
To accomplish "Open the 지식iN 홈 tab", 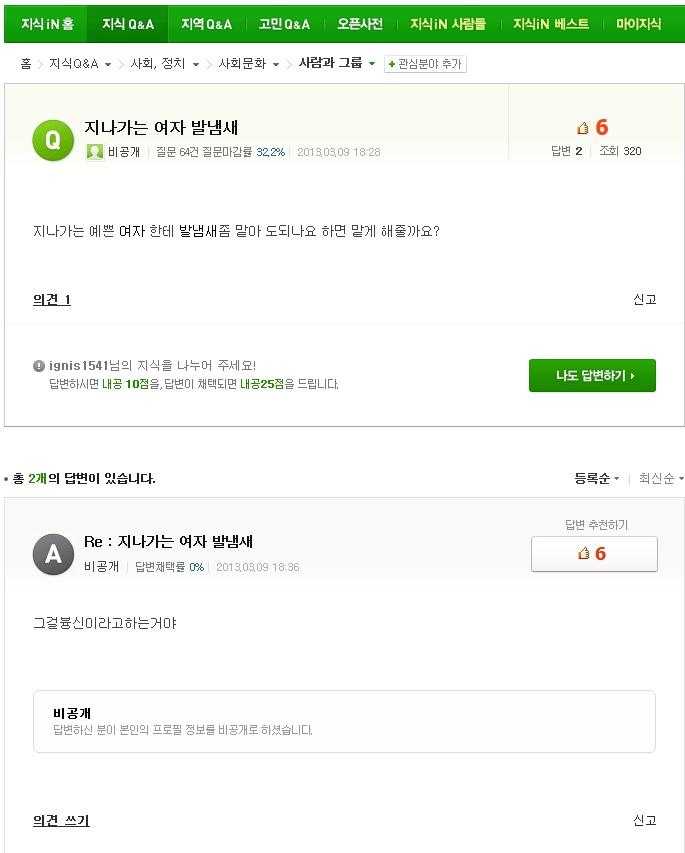I will 47,24.
